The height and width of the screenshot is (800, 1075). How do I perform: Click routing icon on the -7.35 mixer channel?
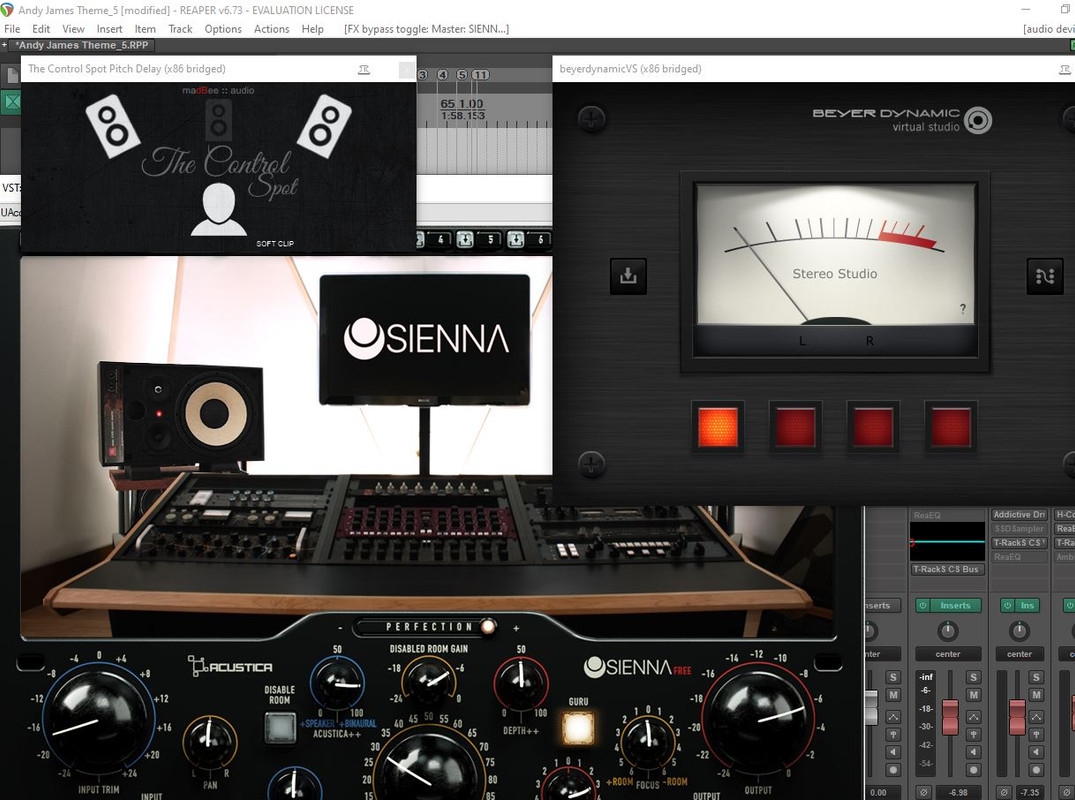1036,734
